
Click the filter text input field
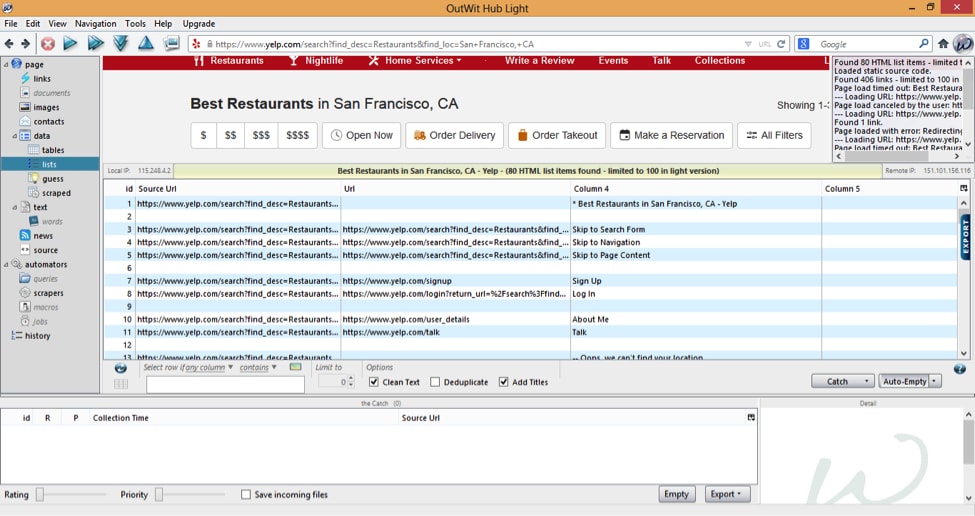click(225, 384)
